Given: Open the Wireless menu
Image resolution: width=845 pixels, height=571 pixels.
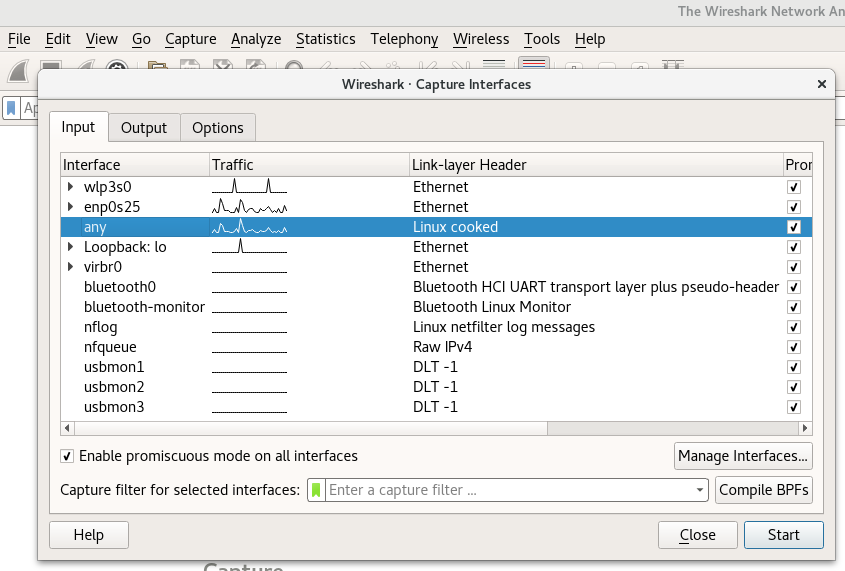Looking at the screenshot, I should point(481,39).
